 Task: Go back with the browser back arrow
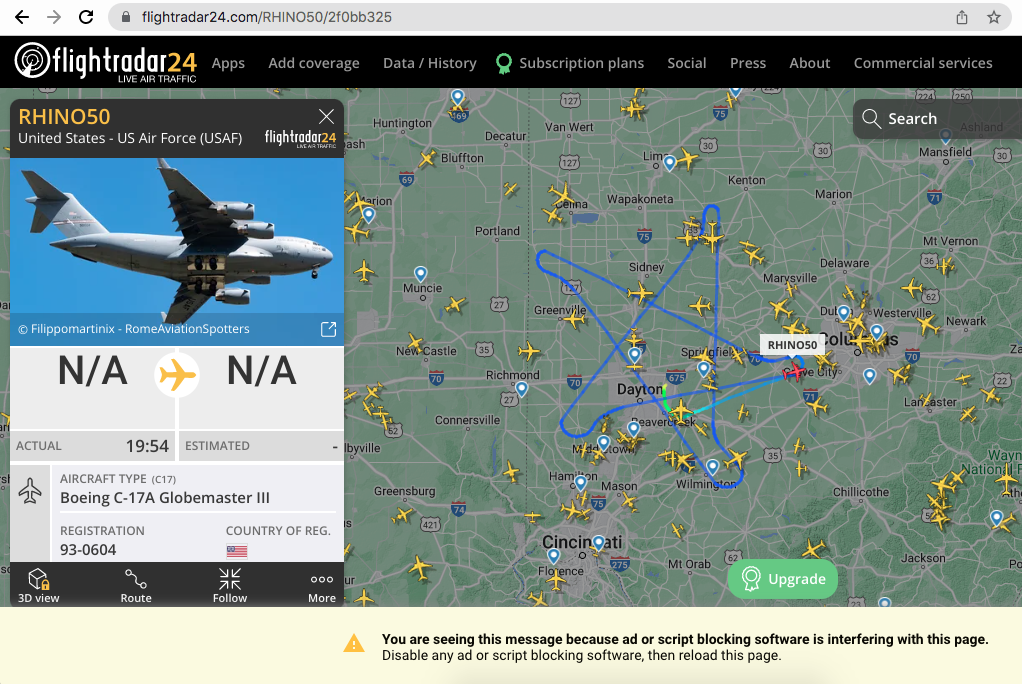22,17
